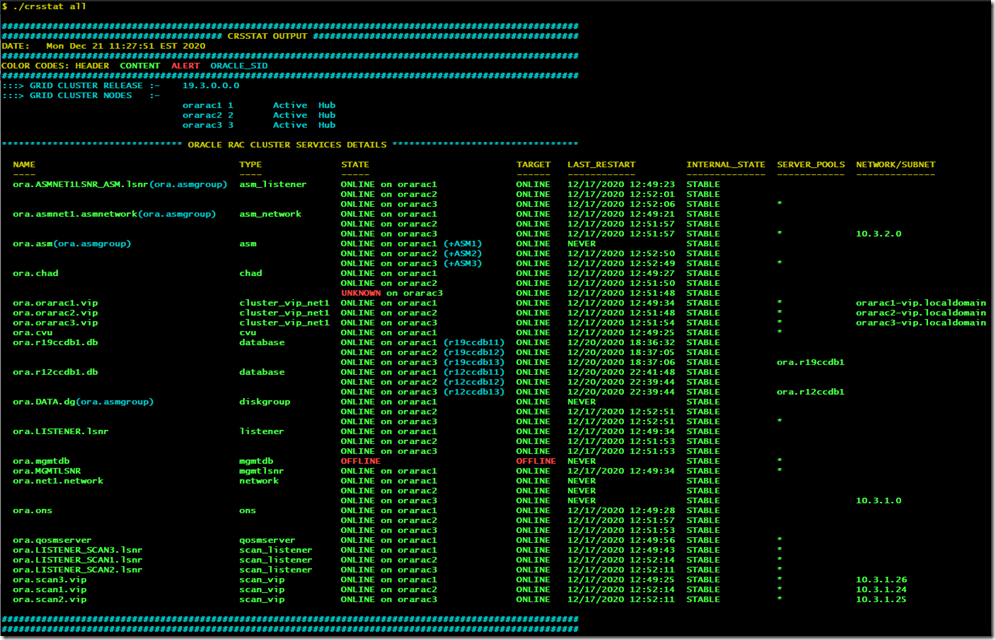Image resolution: width=995 pixels, height=640 pixels.
Task: Click the 'TYPE' column header
Action: pos(250,165)
